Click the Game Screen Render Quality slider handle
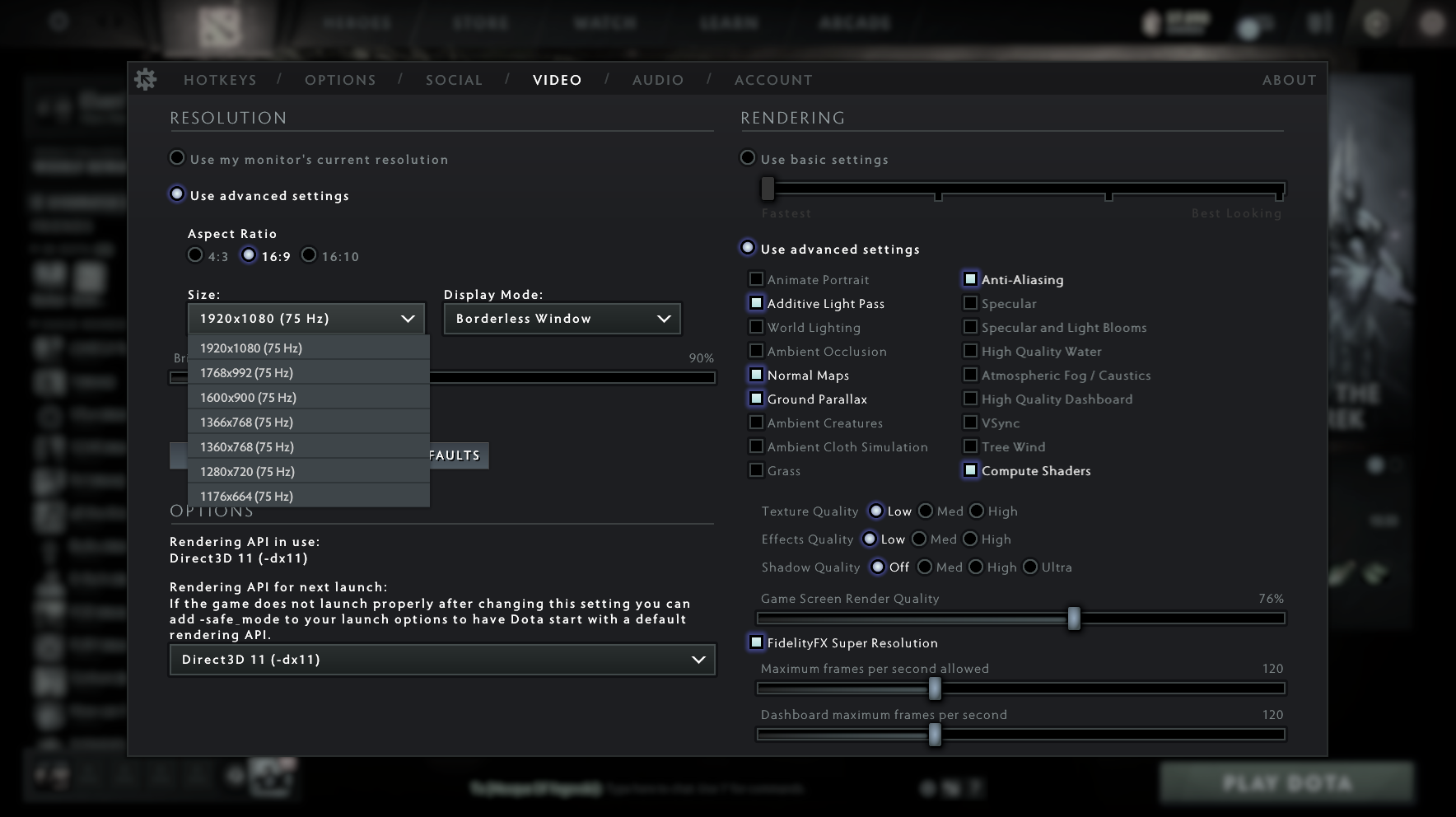The width and height of the screenshot is (1456, 817). pos(1074,619)
